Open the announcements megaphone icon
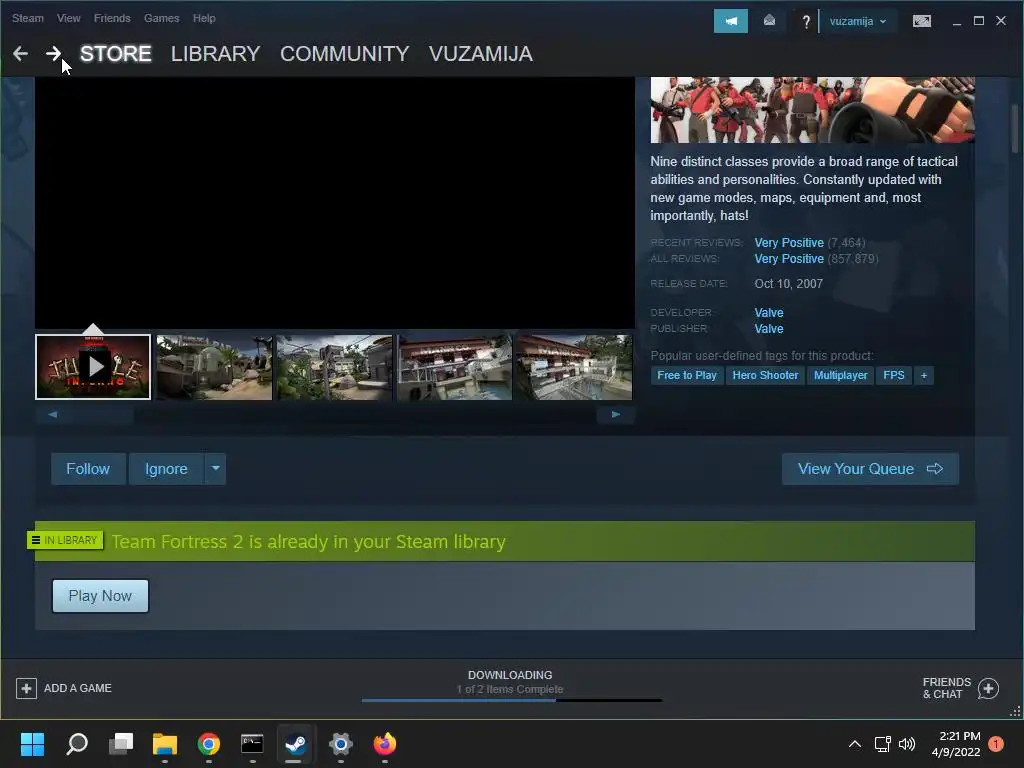1024x768 pixels. (x=731, y=21)
